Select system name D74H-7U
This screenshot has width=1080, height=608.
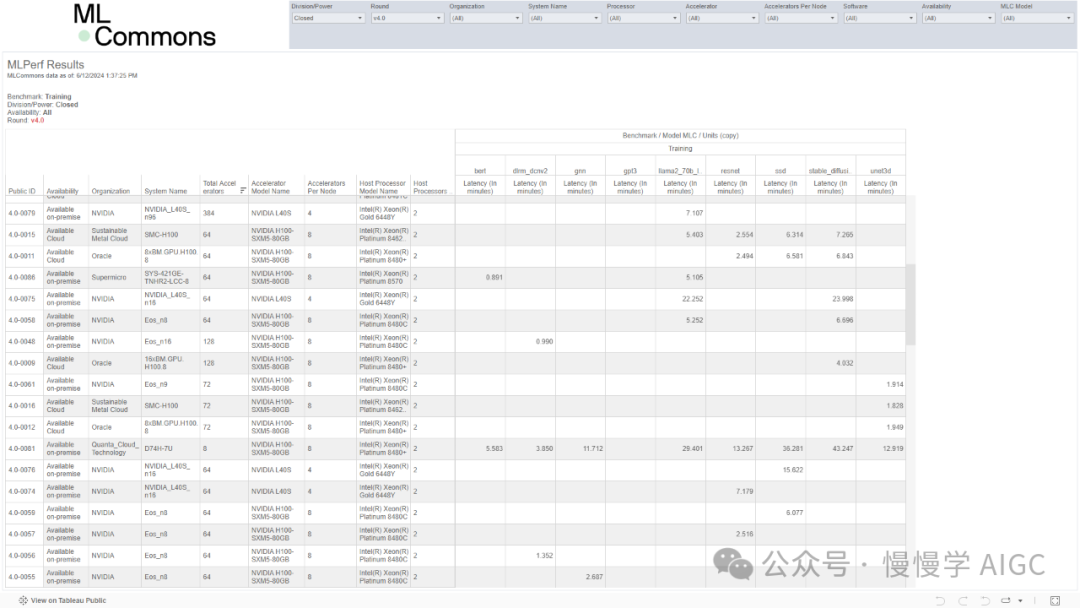pos(158,448)
